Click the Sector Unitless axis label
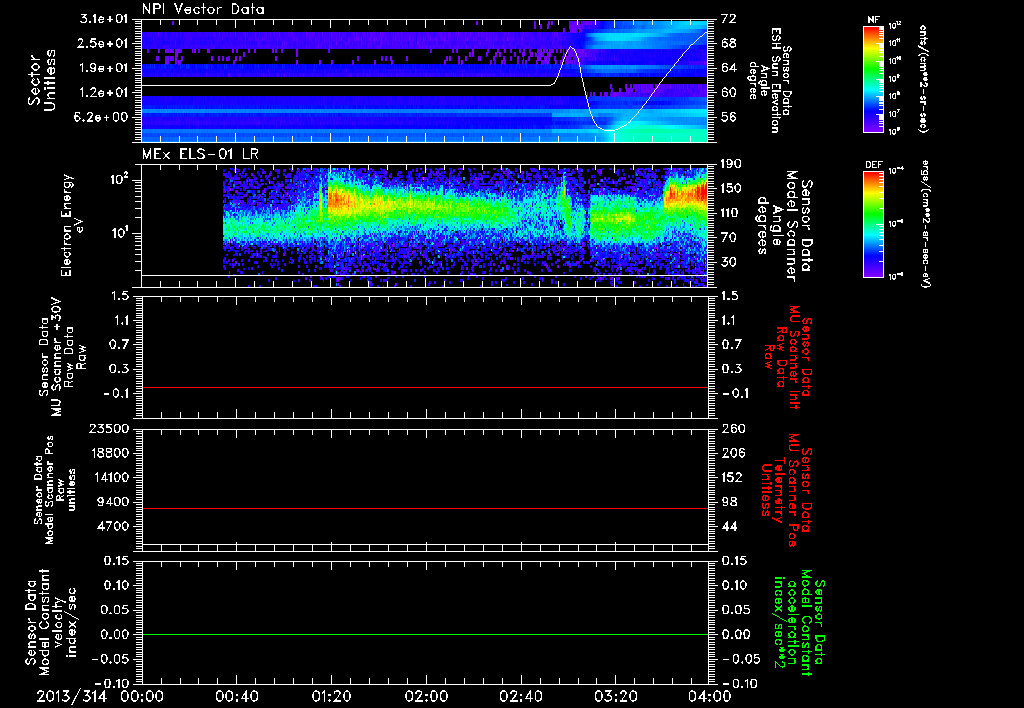Screen dimensions: 1024x708 coord(41,80)
